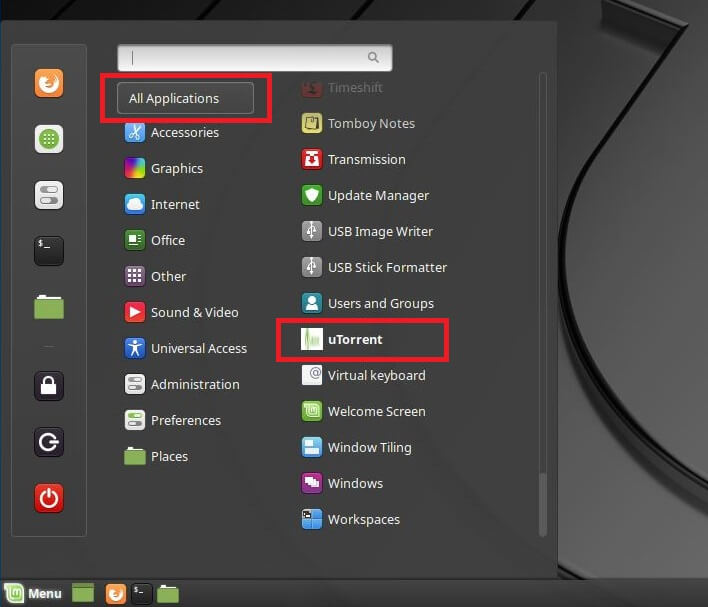Click the USB Stick Formatter icon
Viewport: 708px width, 607px height.
[x=312, y=267]
